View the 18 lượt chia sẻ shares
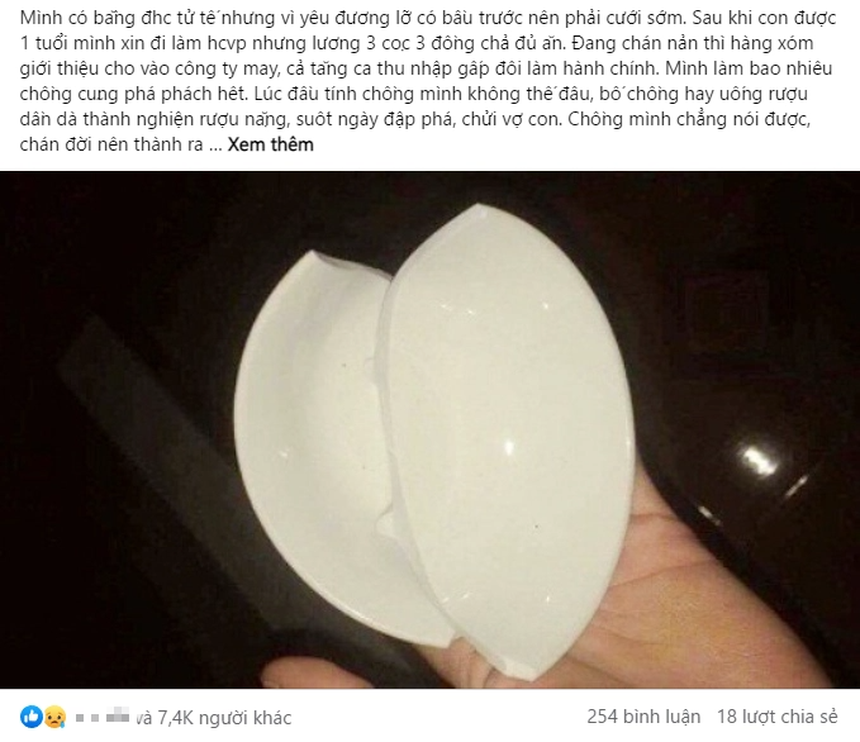 pos(777,717)
